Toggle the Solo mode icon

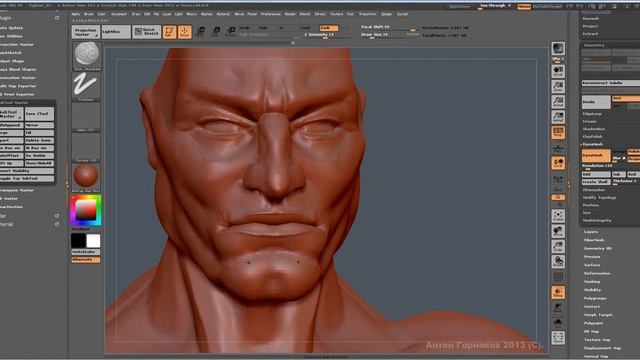(x=558, y=323)
